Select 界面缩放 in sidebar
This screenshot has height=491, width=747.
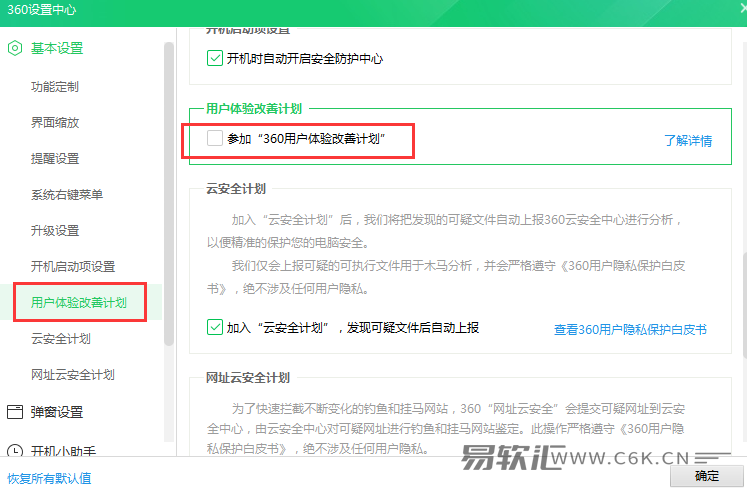55,122
